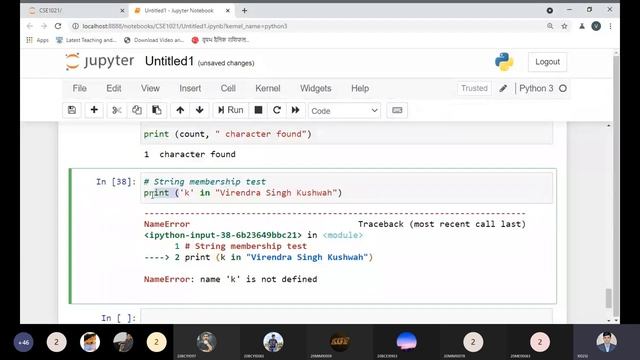This screenshot has height=360, width=640.
Task: Click the zoom magnifier in address bar
Action: [x=550, y=26]
